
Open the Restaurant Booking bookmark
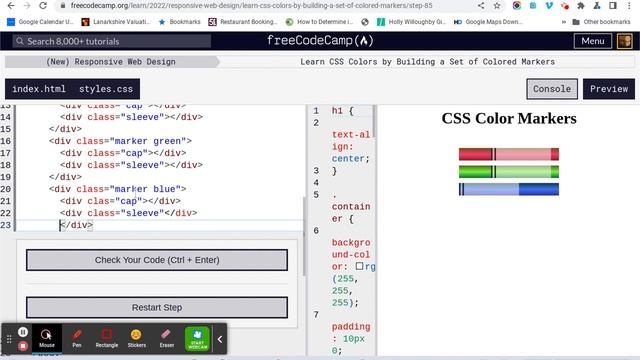pos(243,22)
